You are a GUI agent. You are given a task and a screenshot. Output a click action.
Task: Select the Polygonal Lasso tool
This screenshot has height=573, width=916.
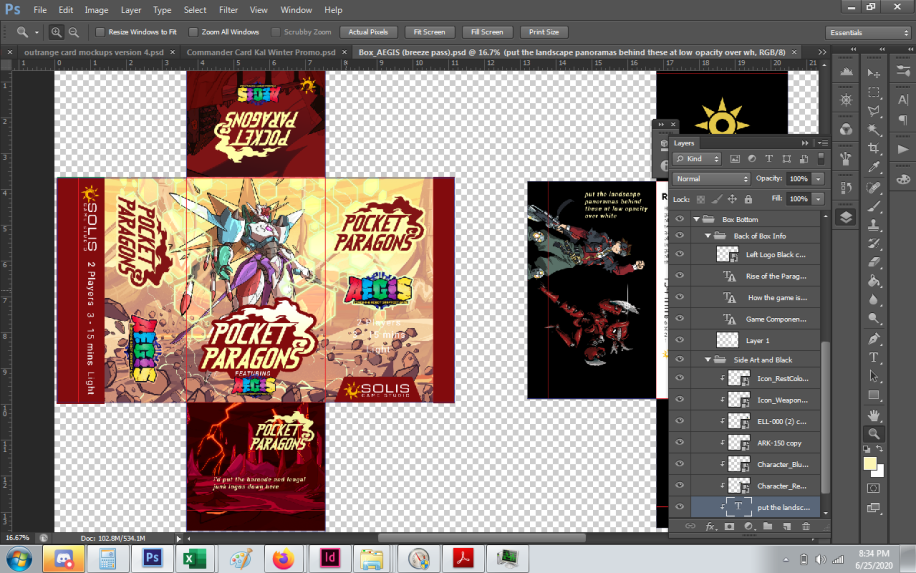pyautogui.click(x=873, y=111)
